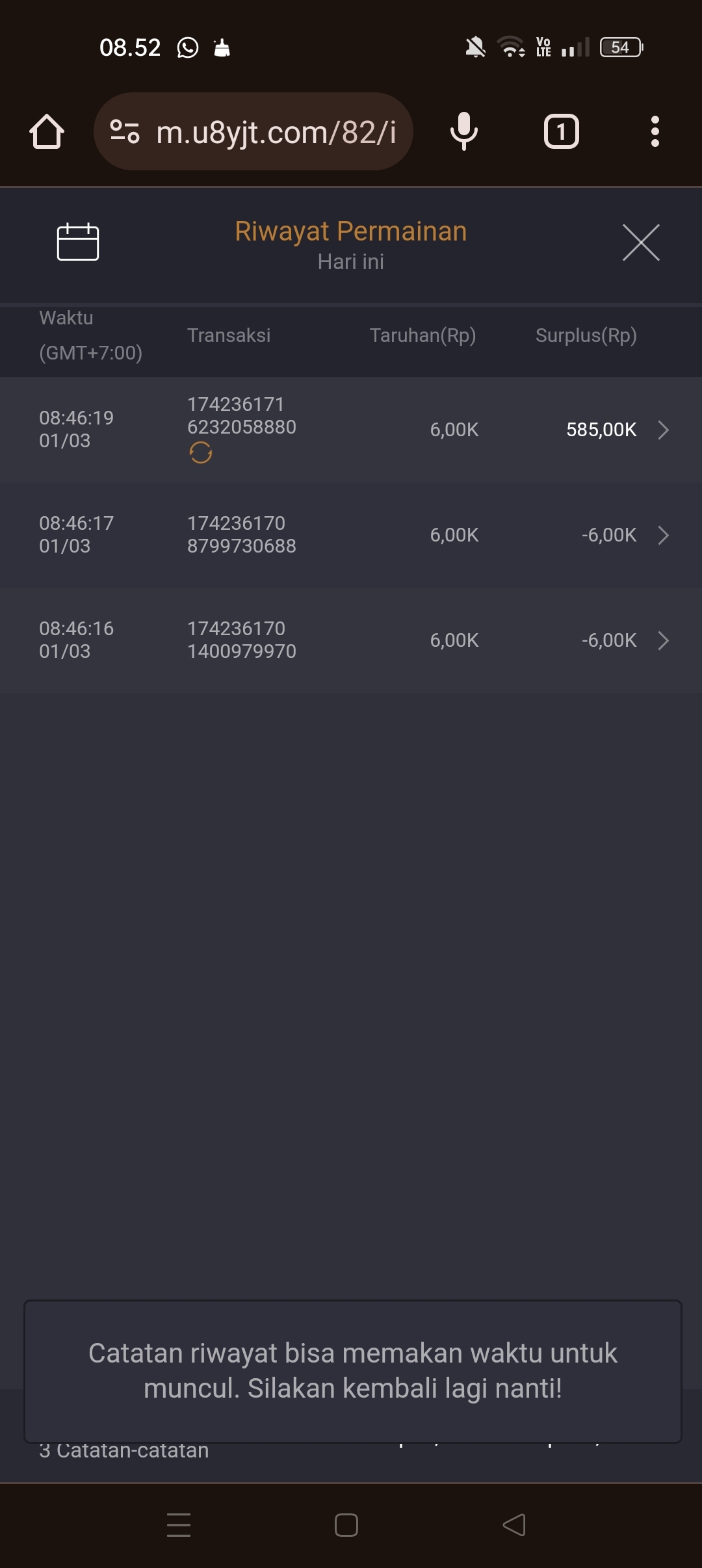Open the calendar date picker icon

(78, 242)
